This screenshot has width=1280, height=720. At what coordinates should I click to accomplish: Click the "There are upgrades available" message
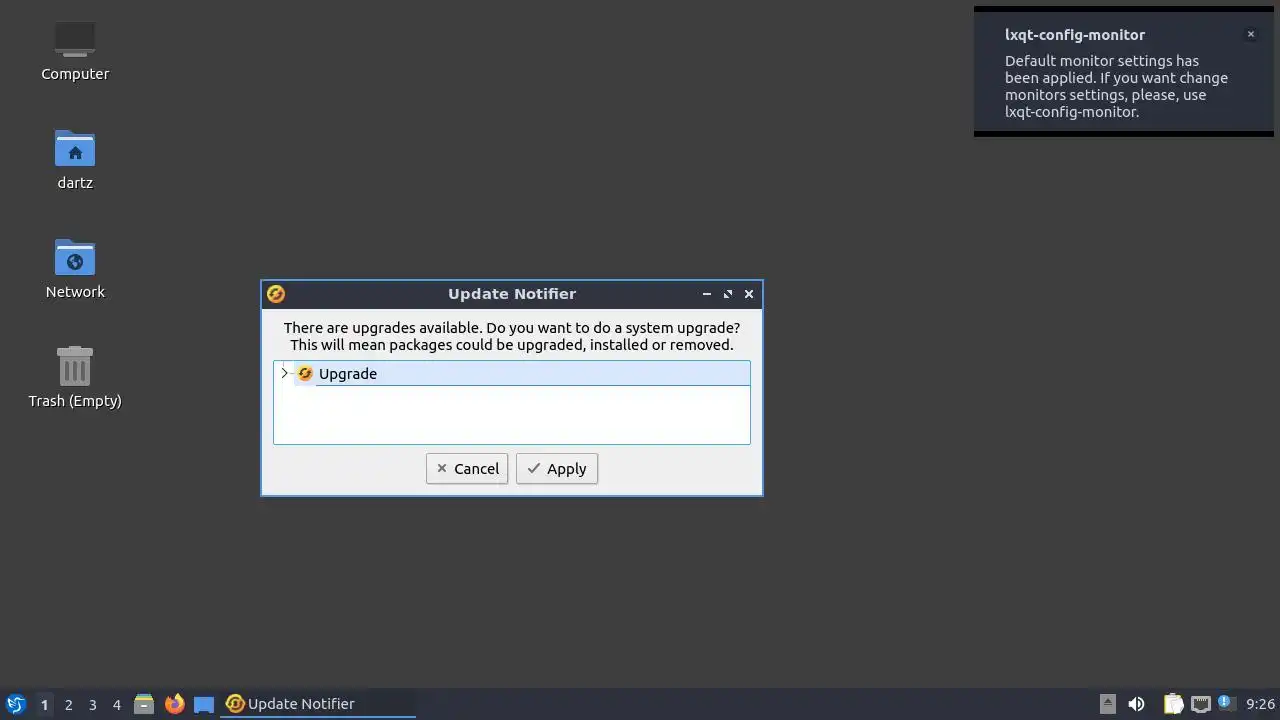(512, 336)
